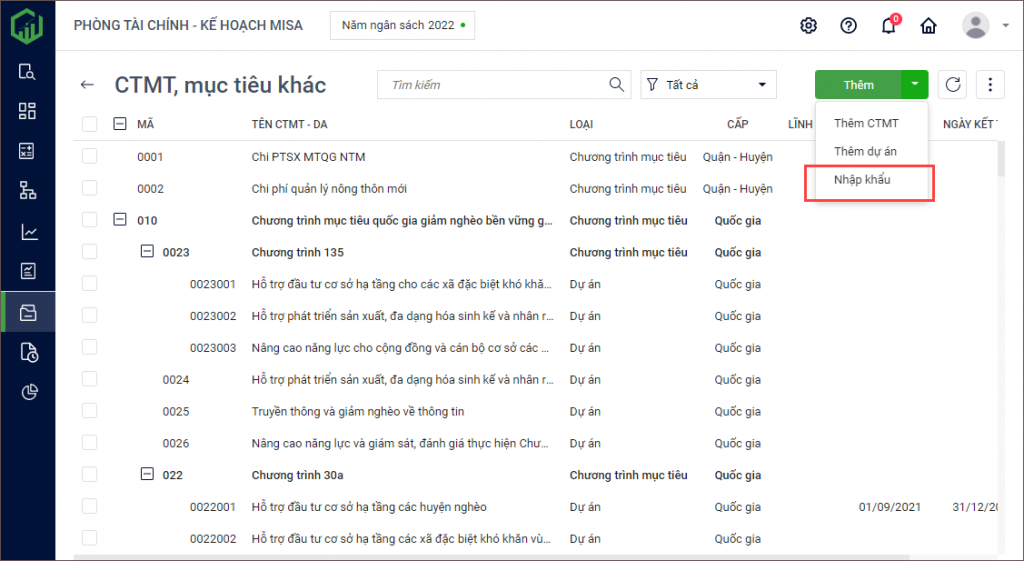Open the Năm ngân sách 2022 selector

[x=402, y=26]
